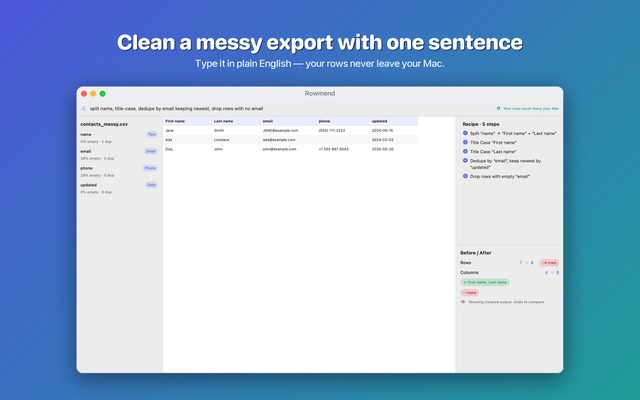Viewport: 640px width, 400px height.
Task: Click the red close window button
Action: coord(84,93)
